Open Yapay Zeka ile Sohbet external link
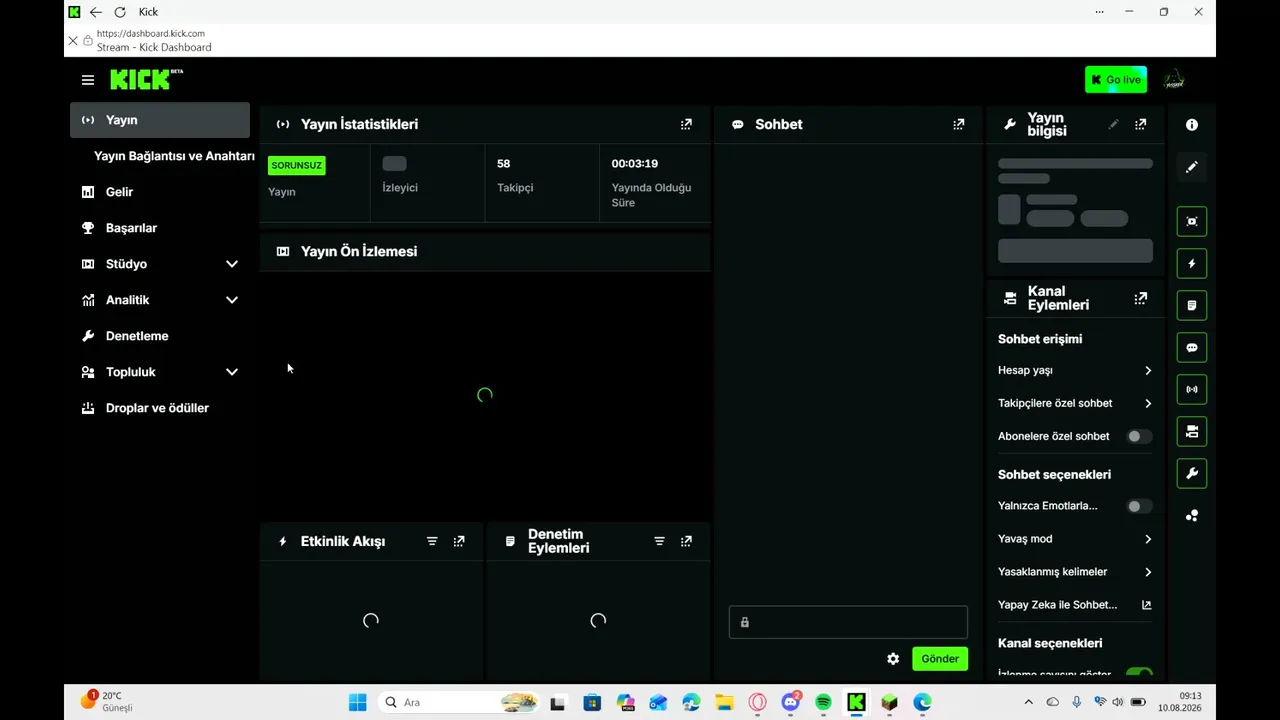The image size is (1280, 720). [x=1147, y=605]
